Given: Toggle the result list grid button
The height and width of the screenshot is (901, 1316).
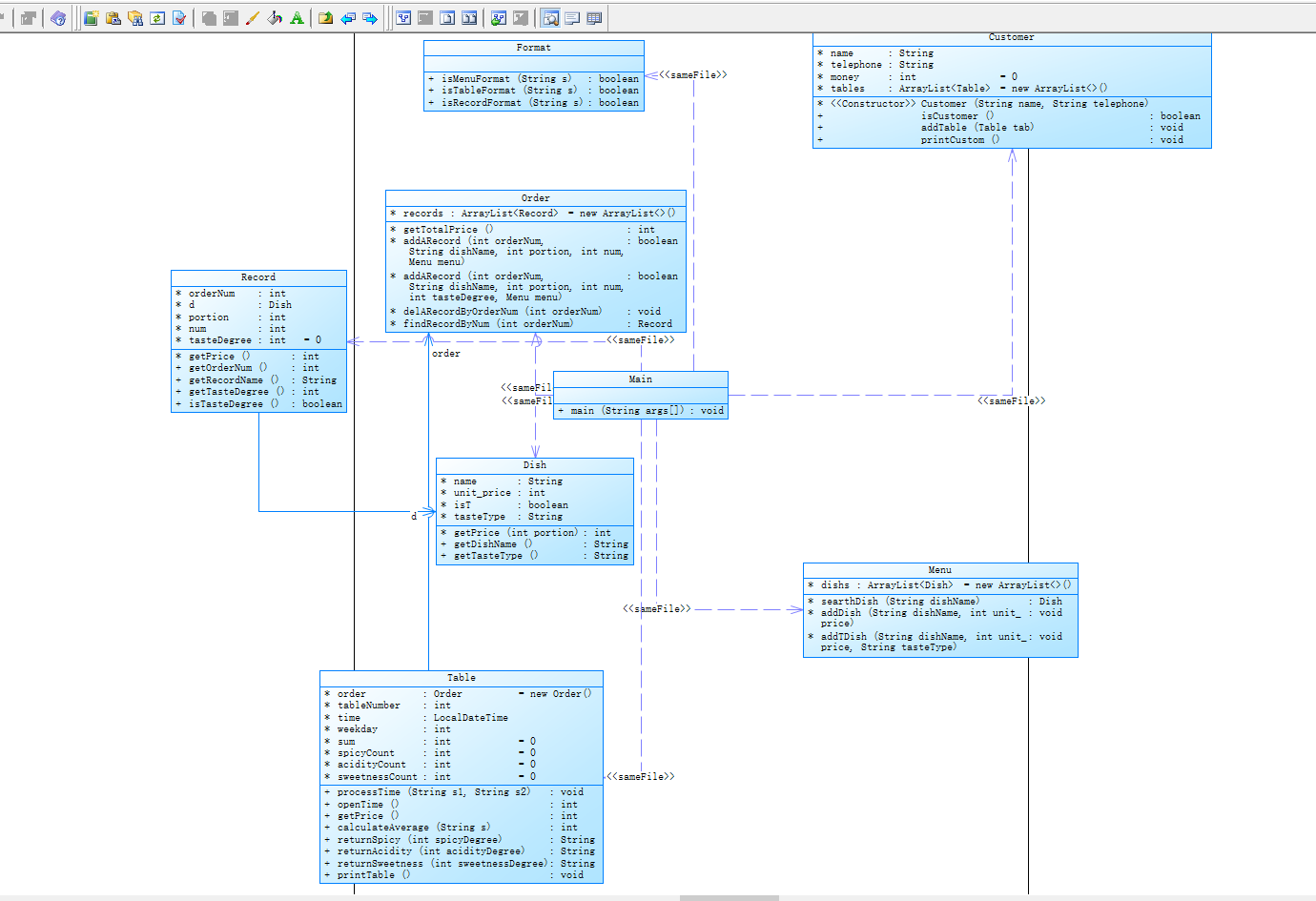Looking at the screenshot, I should point(594,18).
